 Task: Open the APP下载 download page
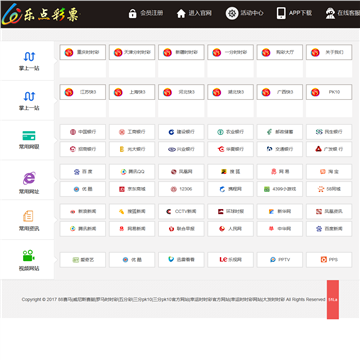294,13
